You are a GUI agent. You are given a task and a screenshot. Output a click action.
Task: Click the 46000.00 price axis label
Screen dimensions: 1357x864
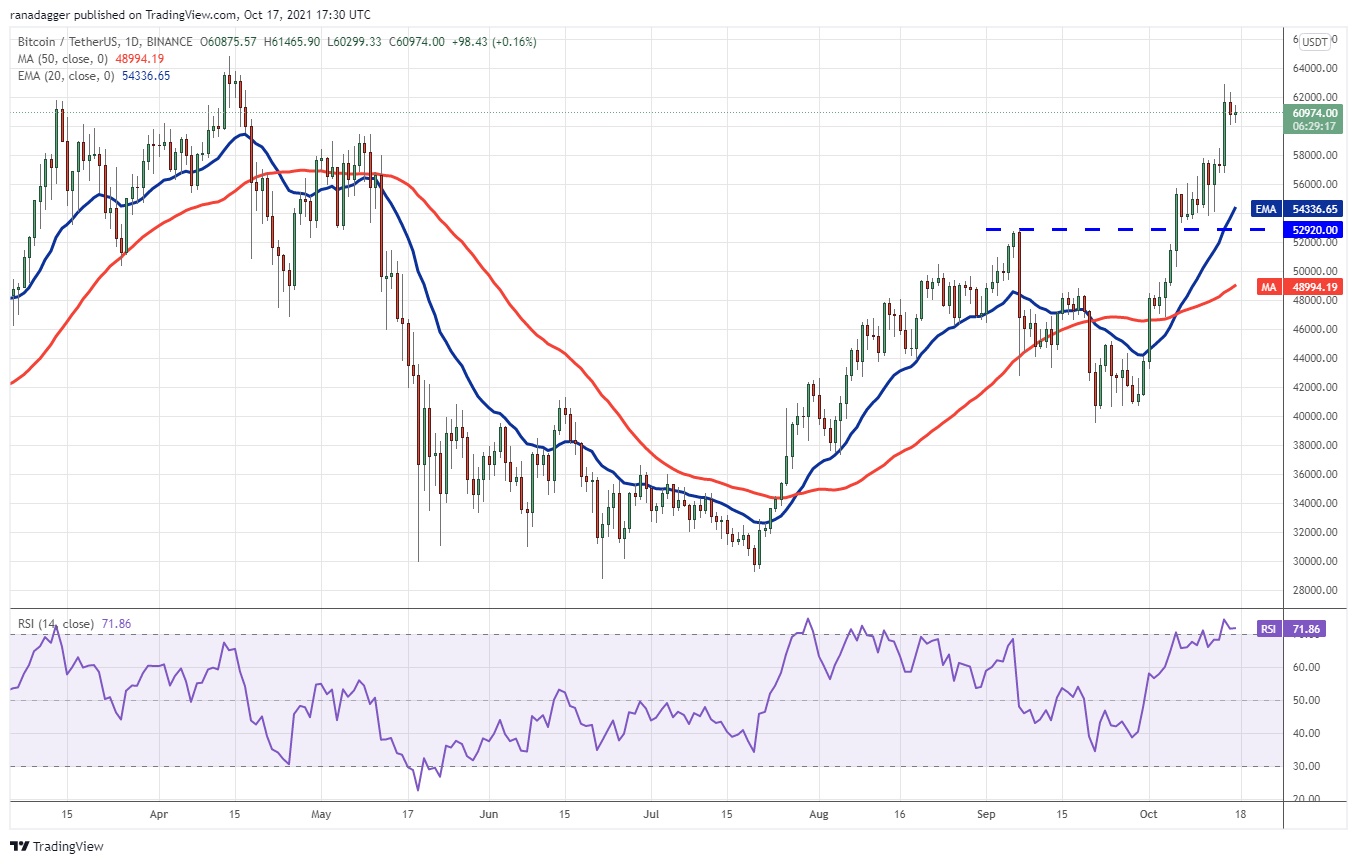coord(1314,329)
